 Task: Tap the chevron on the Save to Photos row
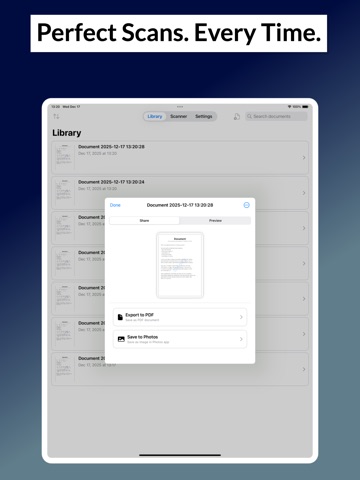click(241, 339)
